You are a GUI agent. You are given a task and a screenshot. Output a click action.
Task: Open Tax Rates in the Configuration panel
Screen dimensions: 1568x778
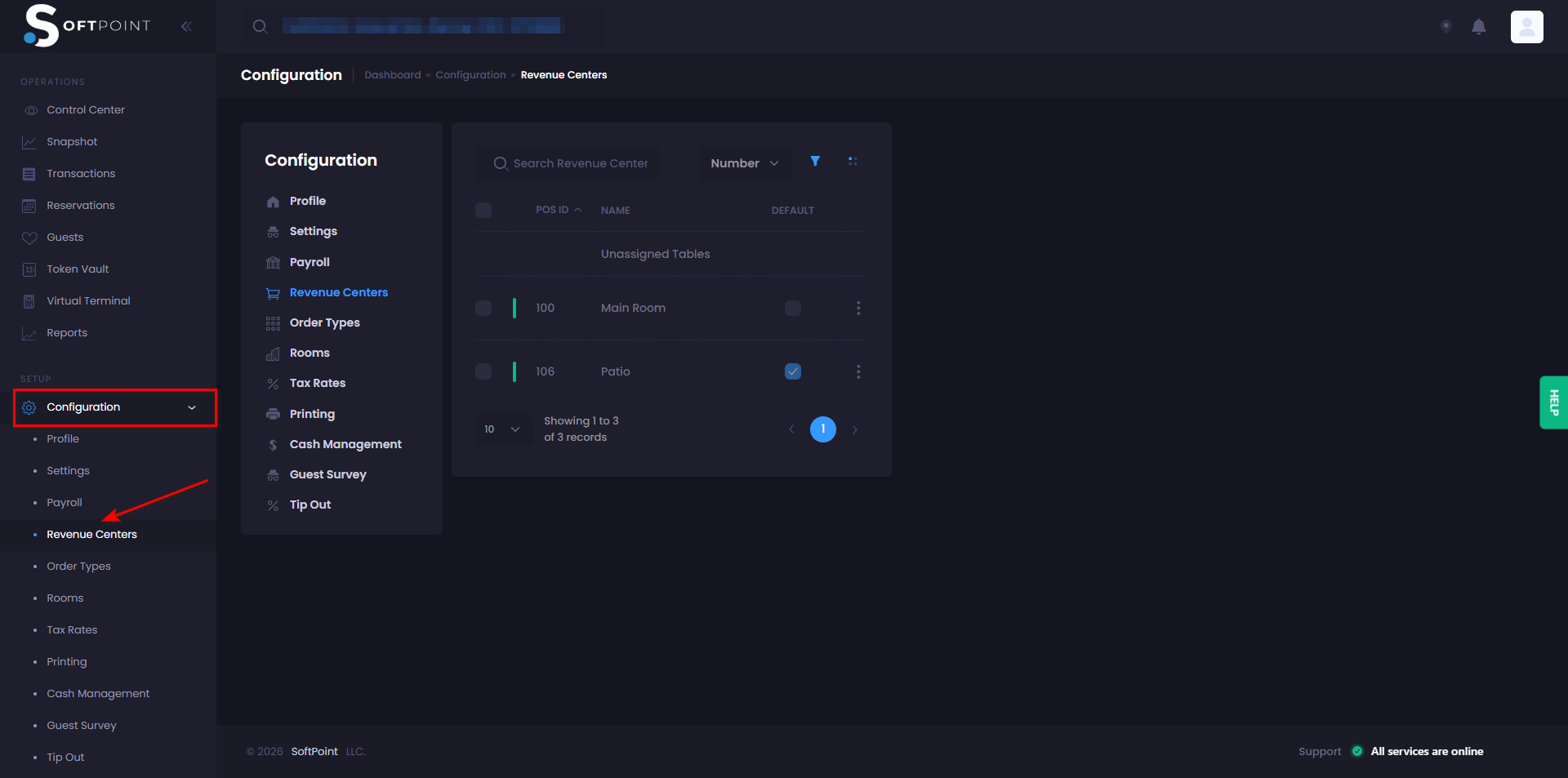317,383
